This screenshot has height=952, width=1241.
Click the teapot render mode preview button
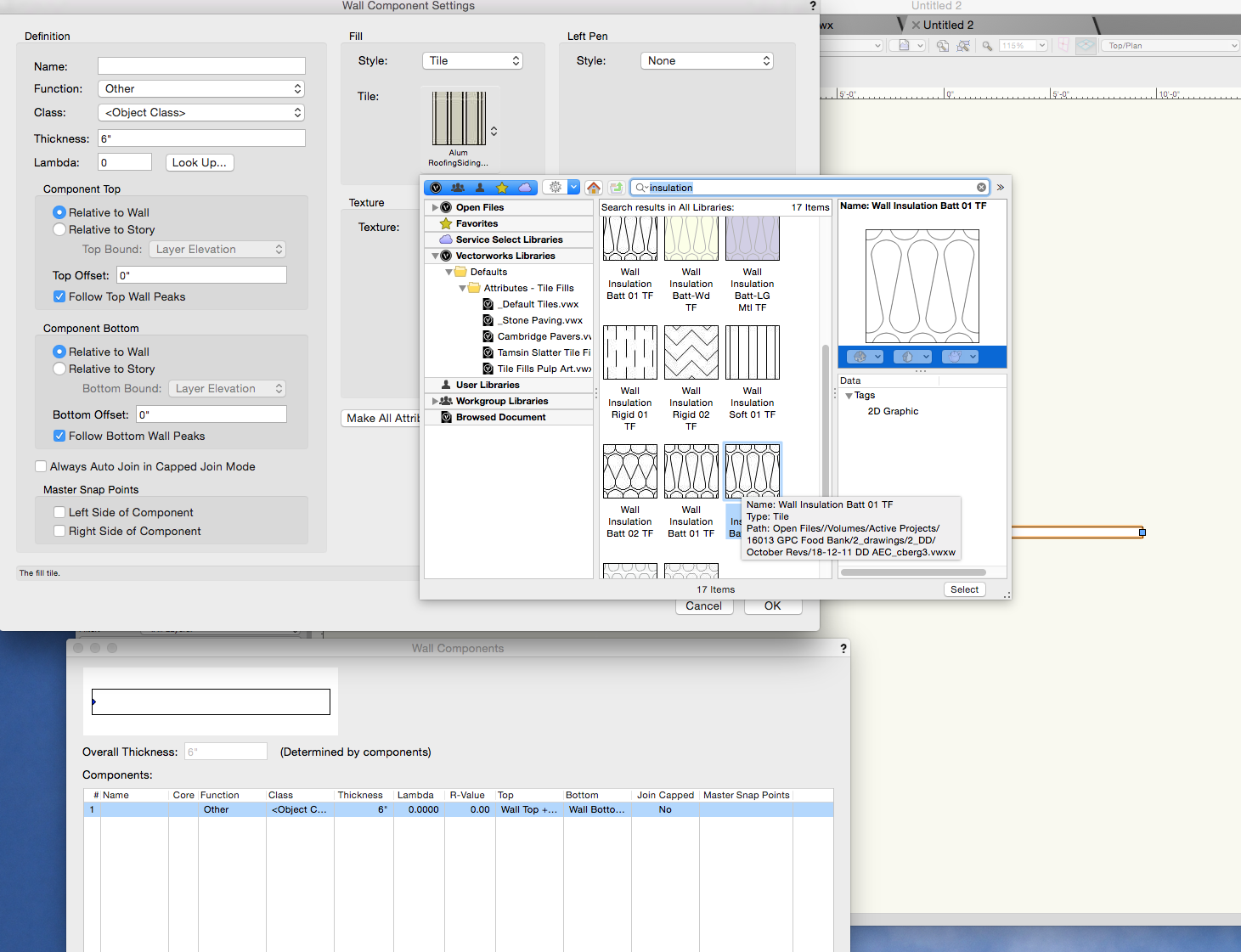959,357
